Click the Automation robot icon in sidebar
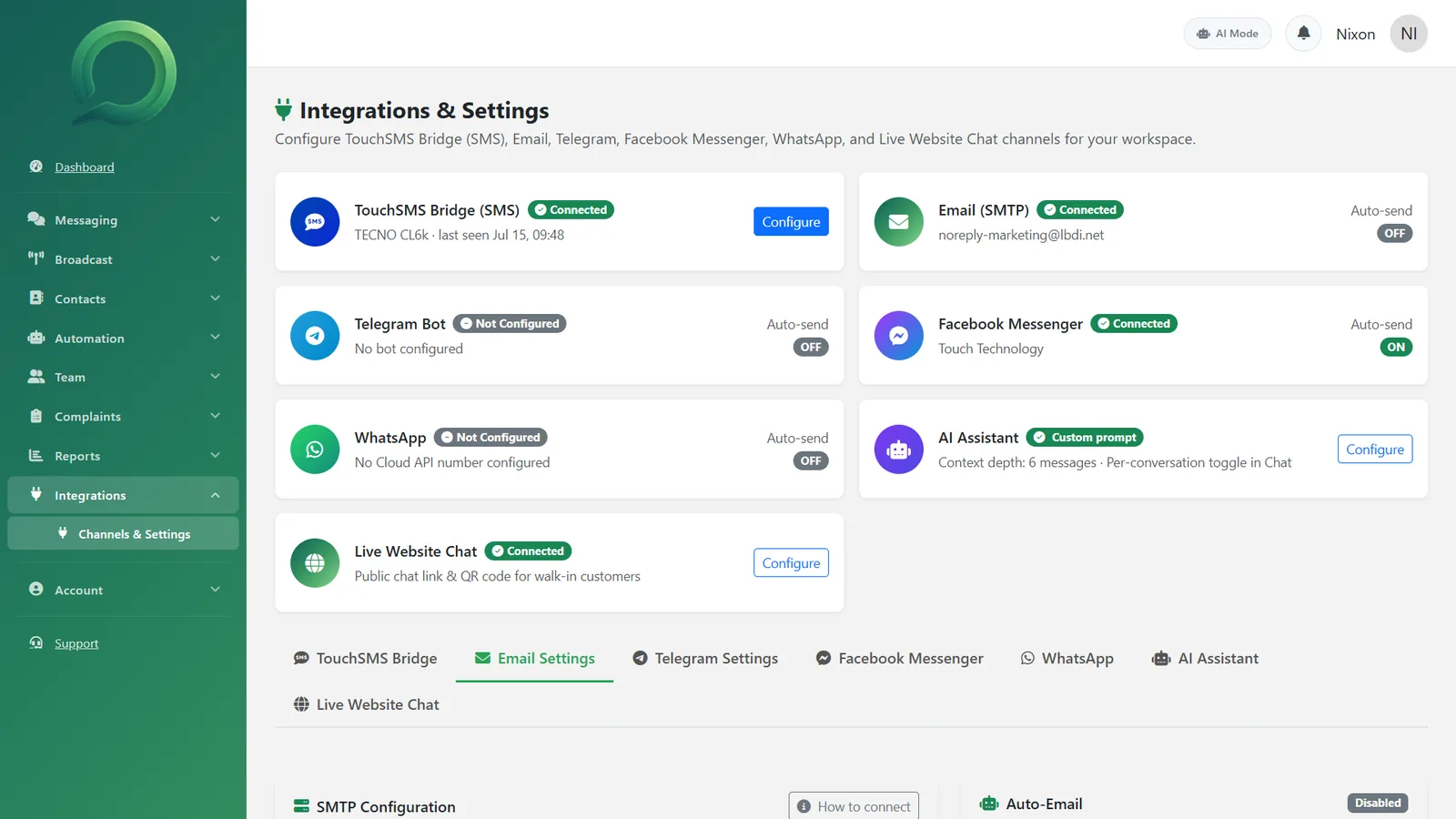This screenshot has width=1456, height=819. pos(36,338)
